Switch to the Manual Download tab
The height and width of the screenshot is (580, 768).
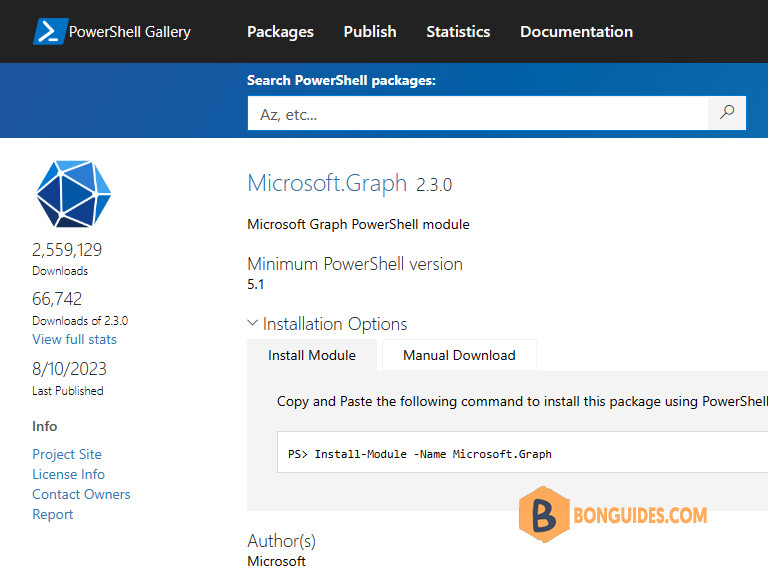tap(459, 355)
